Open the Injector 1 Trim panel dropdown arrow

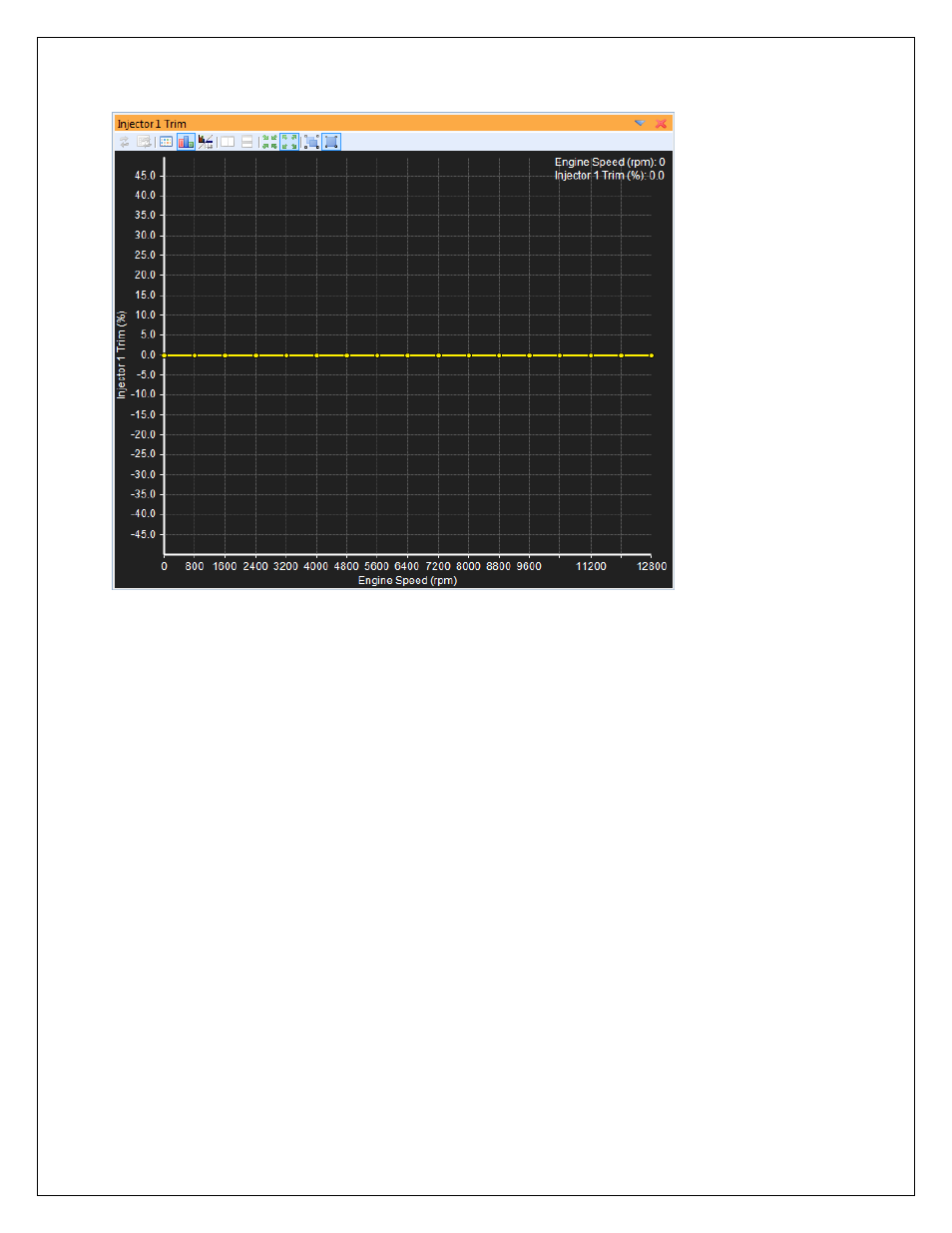coord(640,124)
